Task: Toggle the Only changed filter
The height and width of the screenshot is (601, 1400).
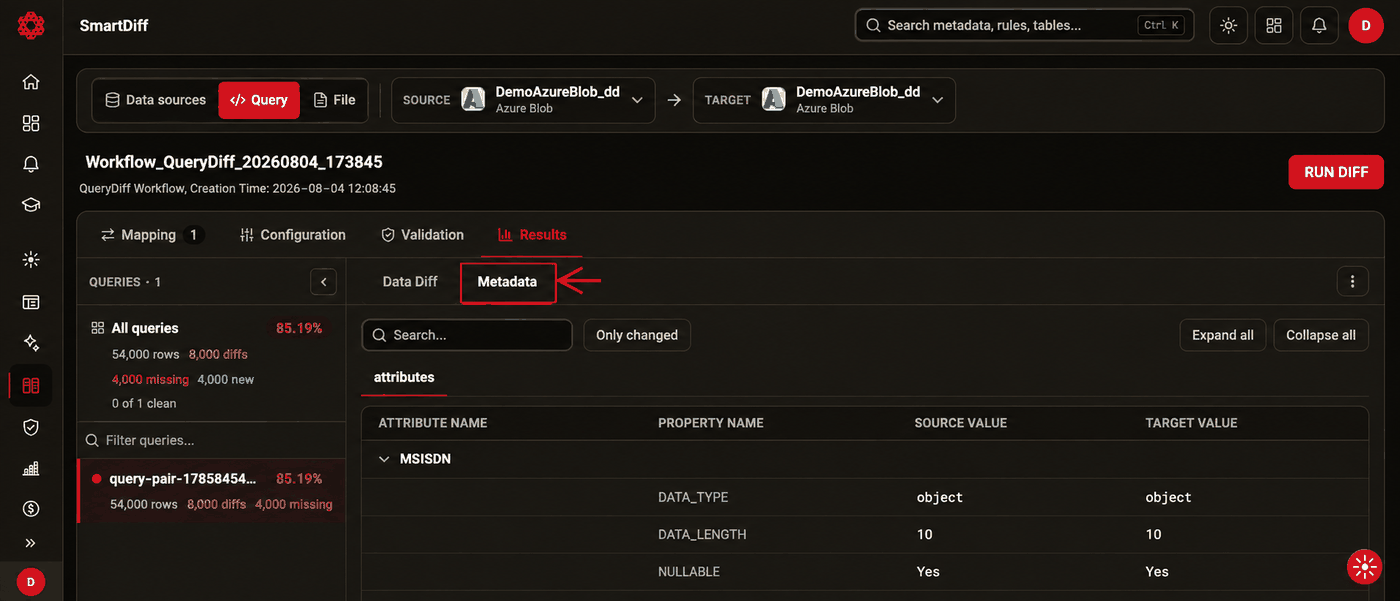Action: [637, 335]
